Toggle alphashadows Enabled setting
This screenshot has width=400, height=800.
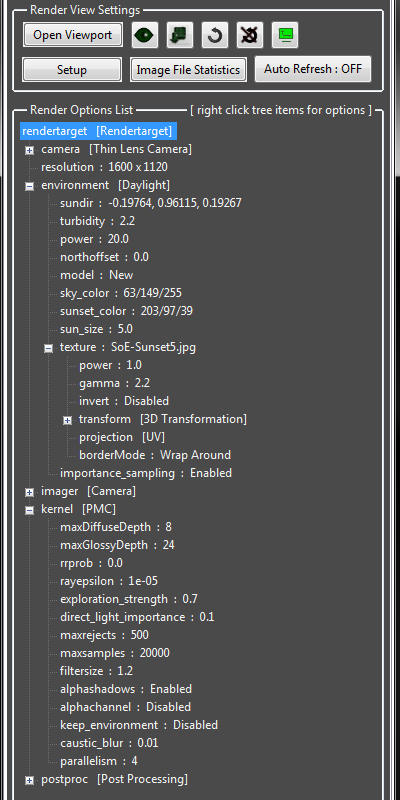[126, 689]
